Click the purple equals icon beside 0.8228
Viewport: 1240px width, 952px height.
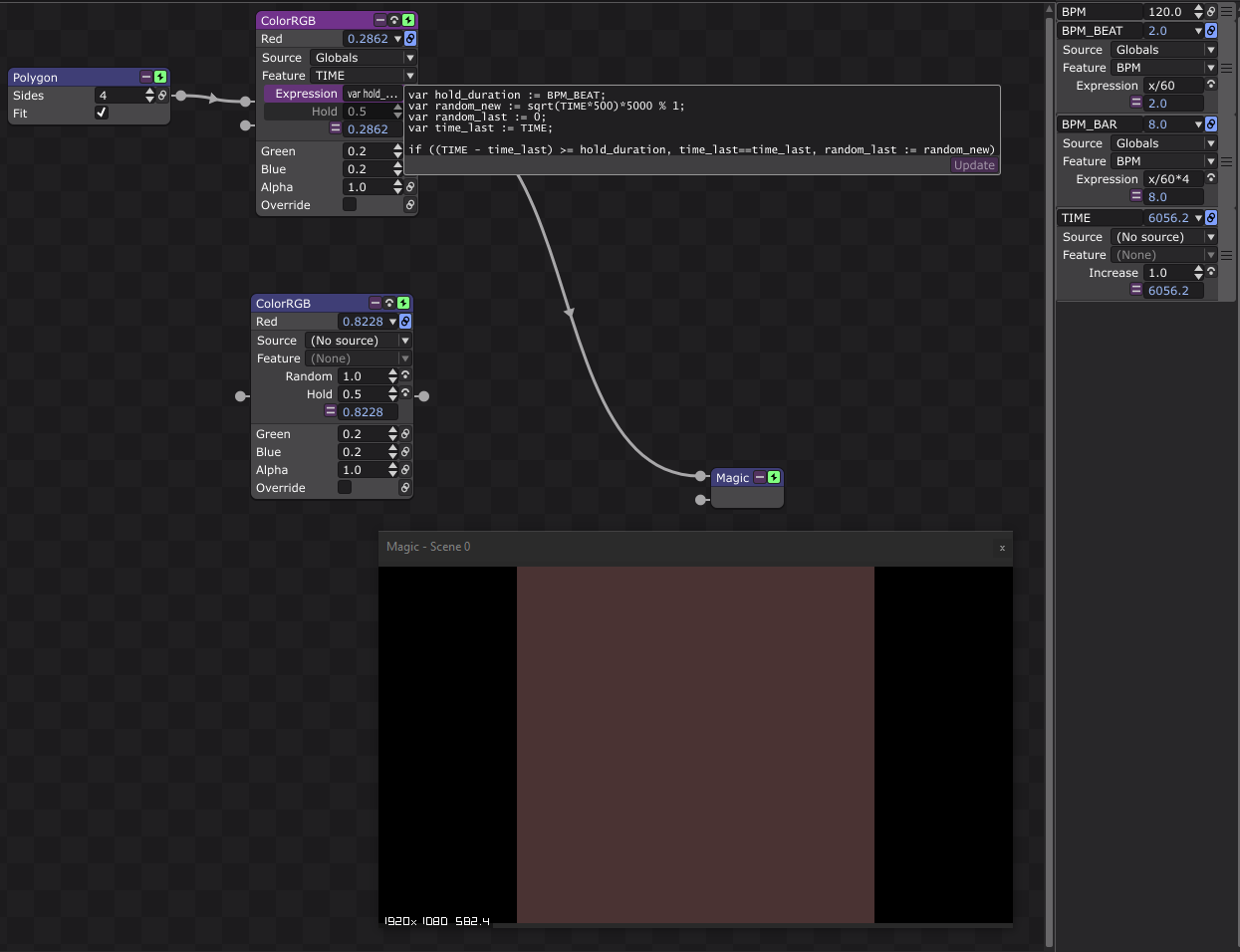click(331, 411)
